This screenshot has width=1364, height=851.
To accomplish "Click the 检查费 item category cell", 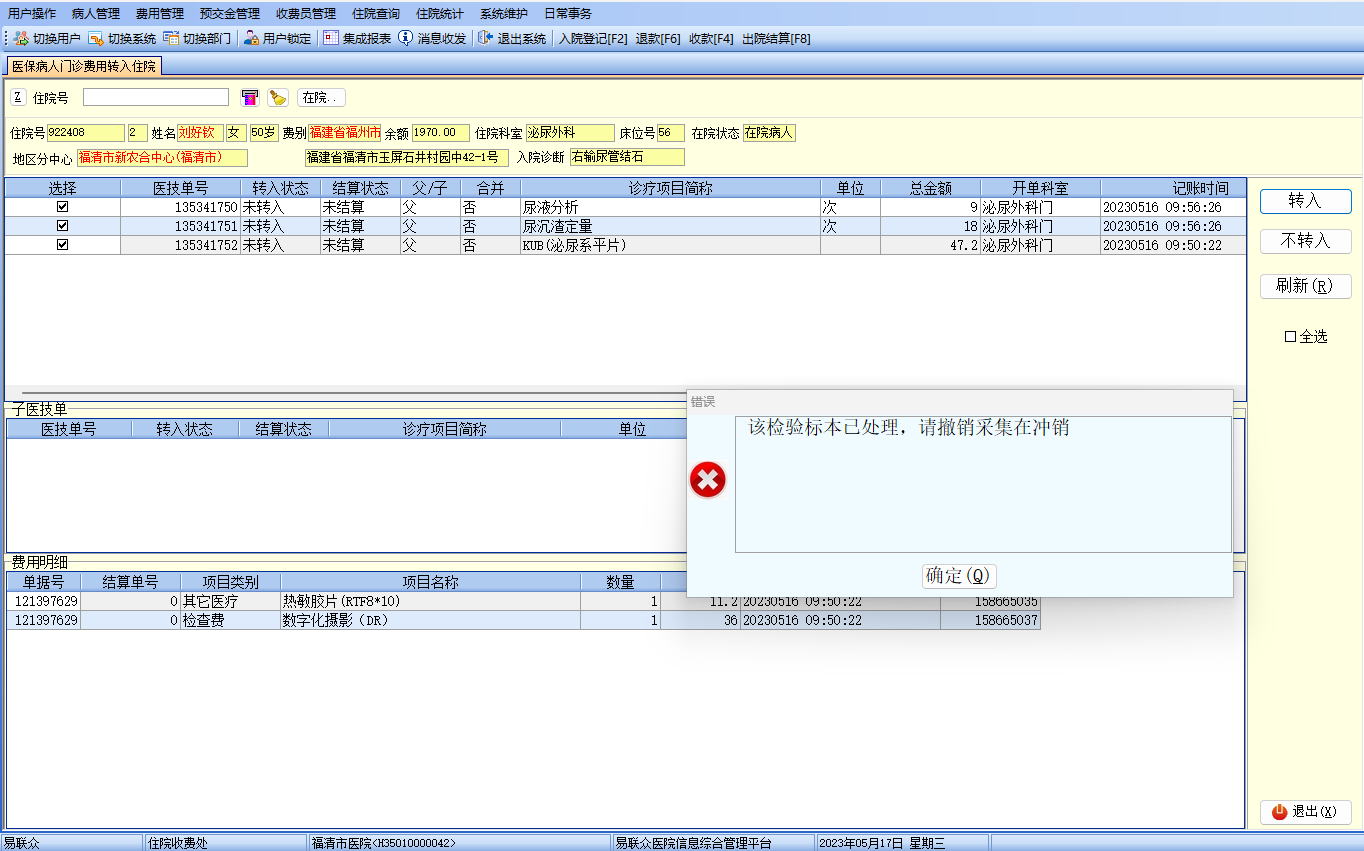I will [x=231, y=620].
